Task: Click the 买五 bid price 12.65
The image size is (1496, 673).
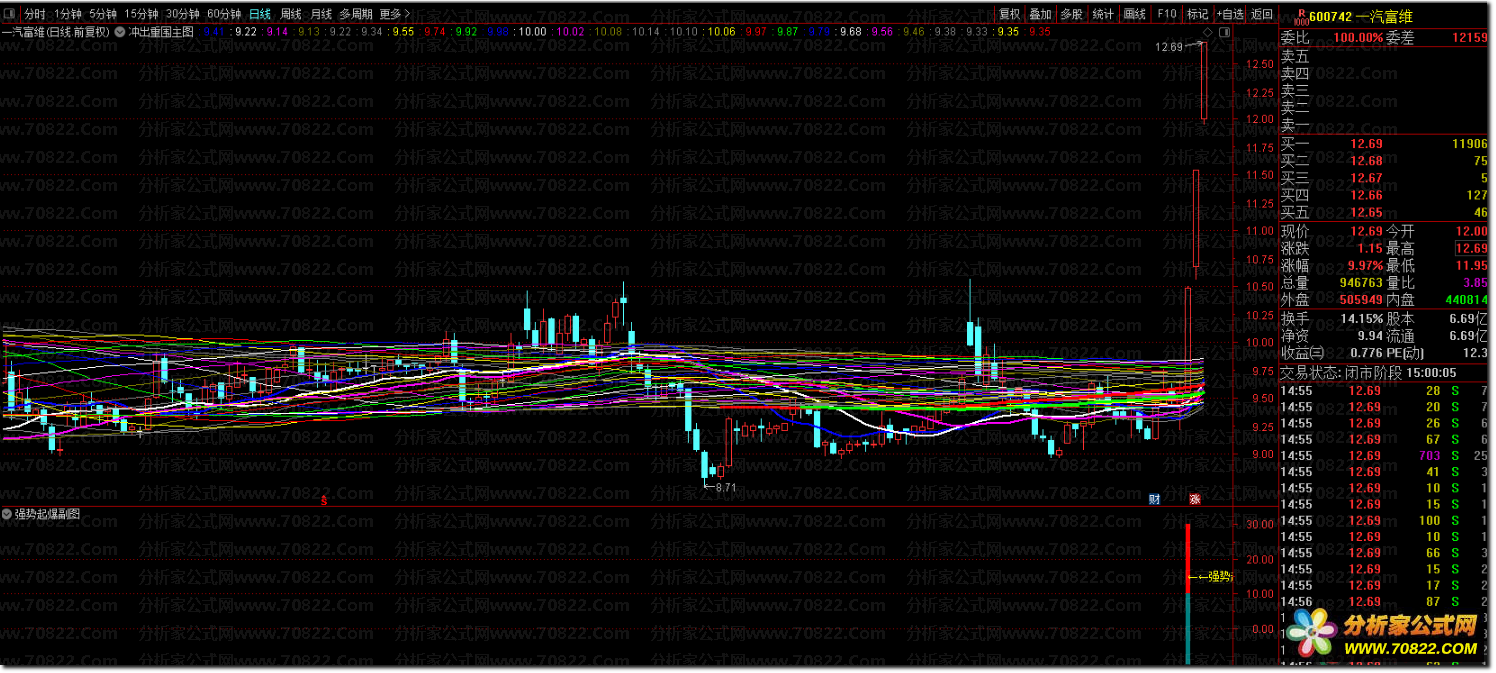Action: [x=1366, y=212]
